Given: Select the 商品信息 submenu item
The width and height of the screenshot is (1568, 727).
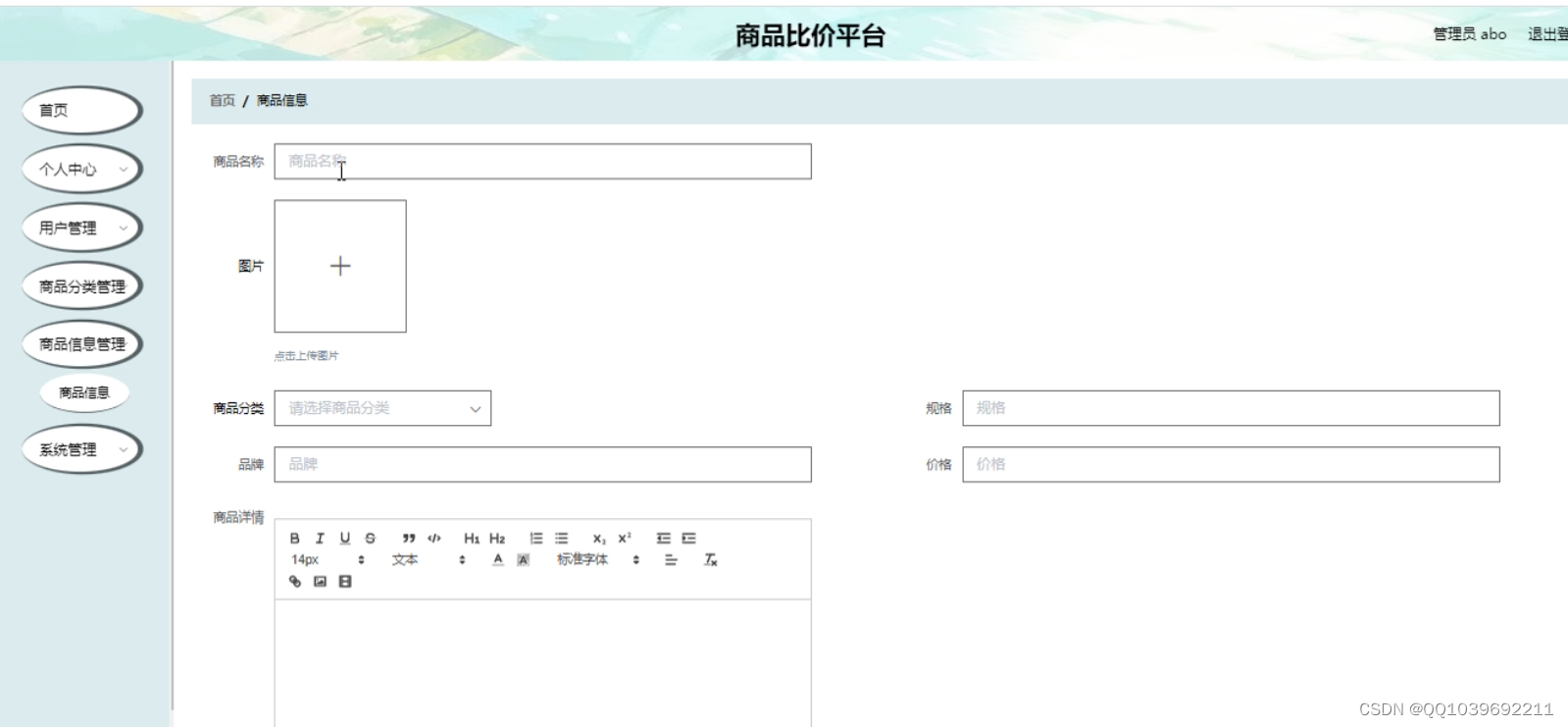Looking at the screenshot, I should 84,392.
